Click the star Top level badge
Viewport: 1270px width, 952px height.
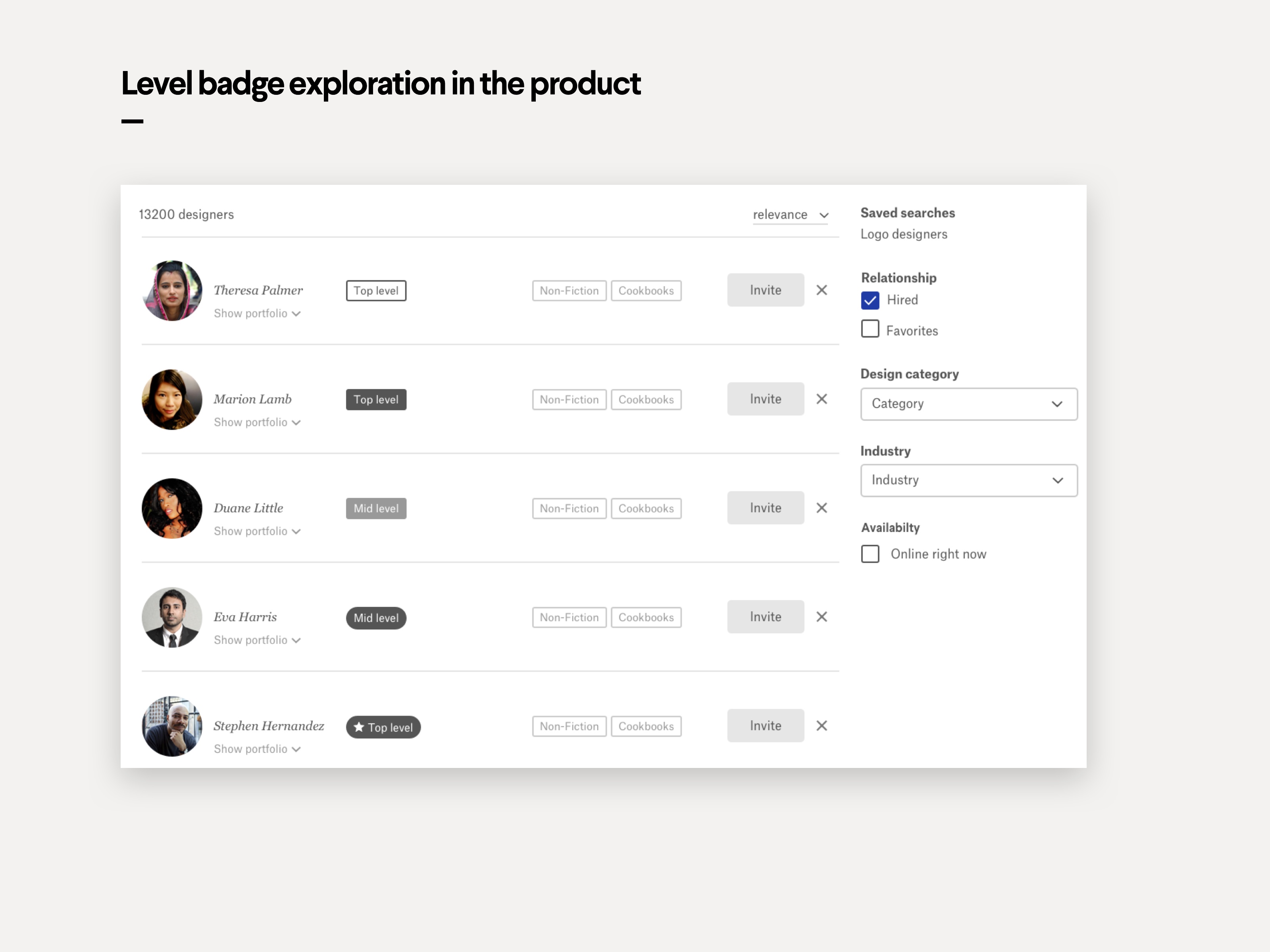(x=383, y=727)
